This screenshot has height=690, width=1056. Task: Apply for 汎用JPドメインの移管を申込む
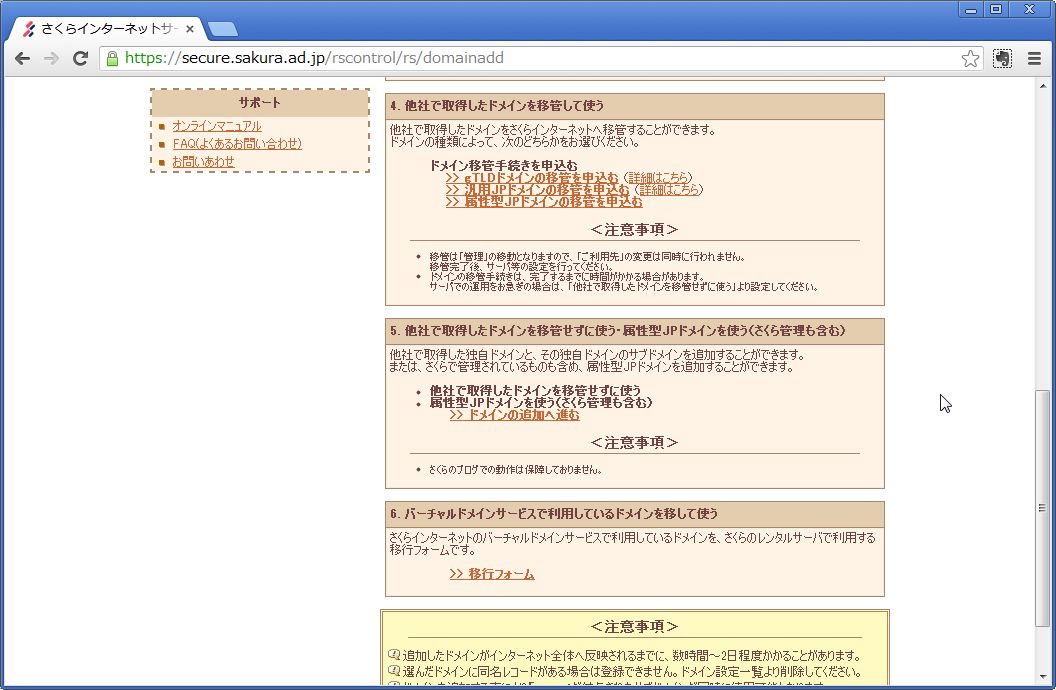coord(537,190)
